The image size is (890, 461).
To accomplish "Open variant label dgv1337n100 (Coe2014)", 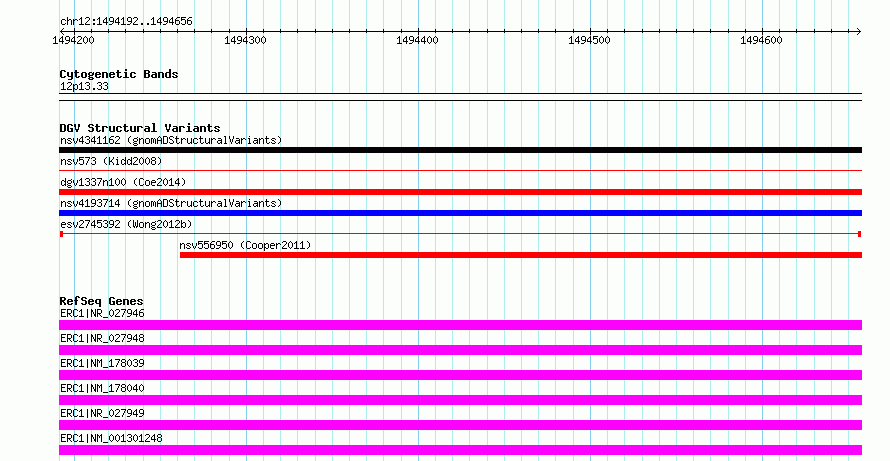I will pyautogui.click(x=123, y=182).
